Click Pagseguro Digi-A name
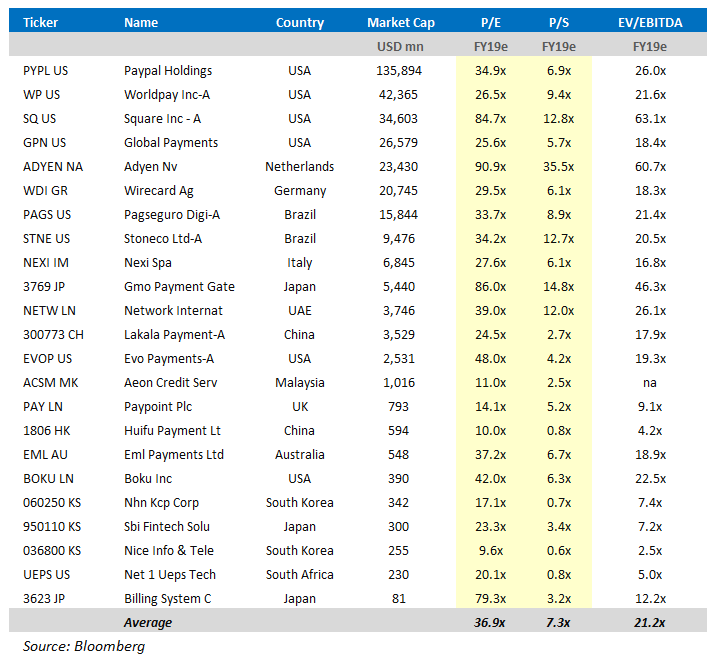 [x=172, y=215]
